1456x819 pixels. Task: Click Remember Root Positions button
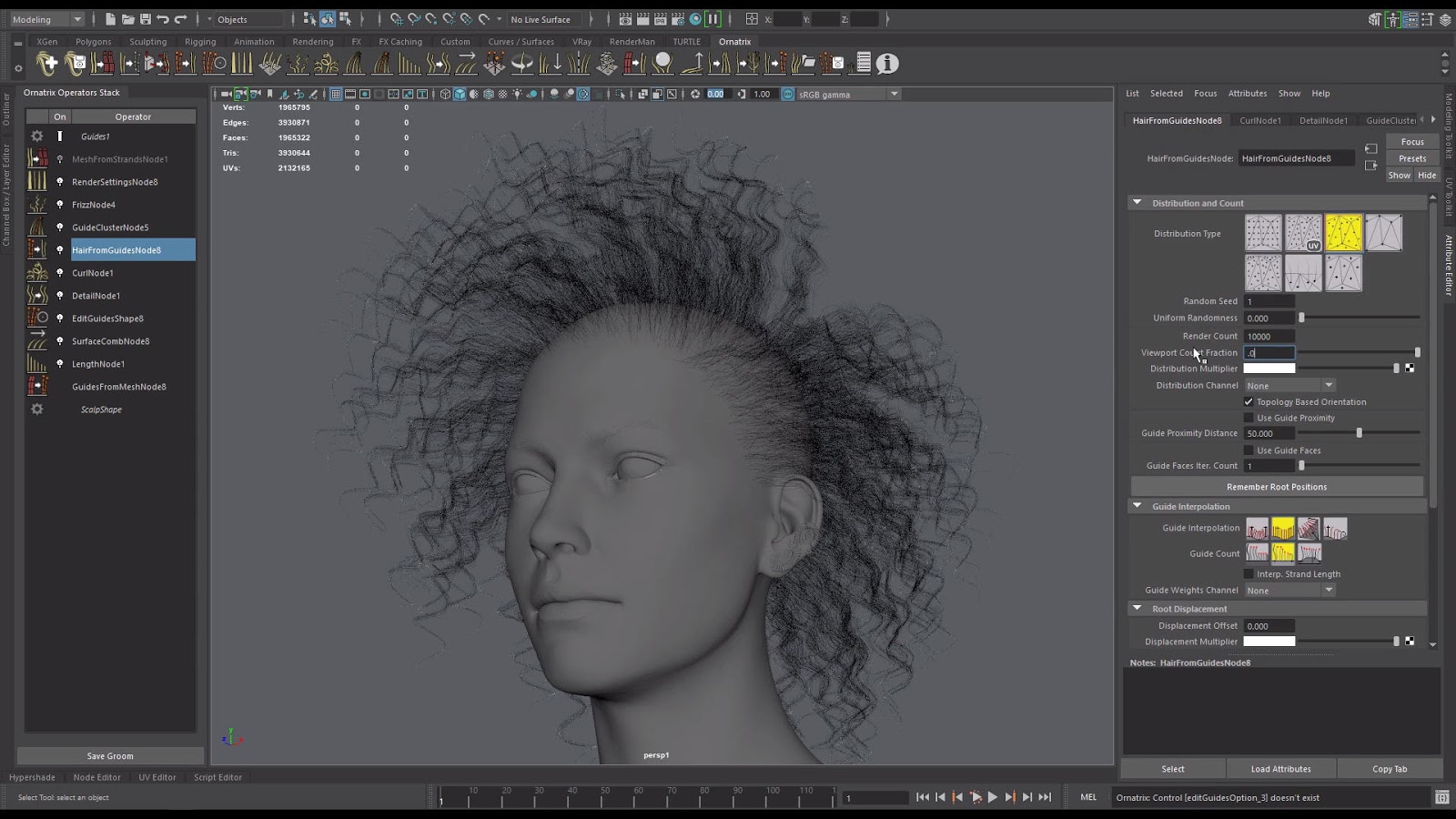point(1277,487)
